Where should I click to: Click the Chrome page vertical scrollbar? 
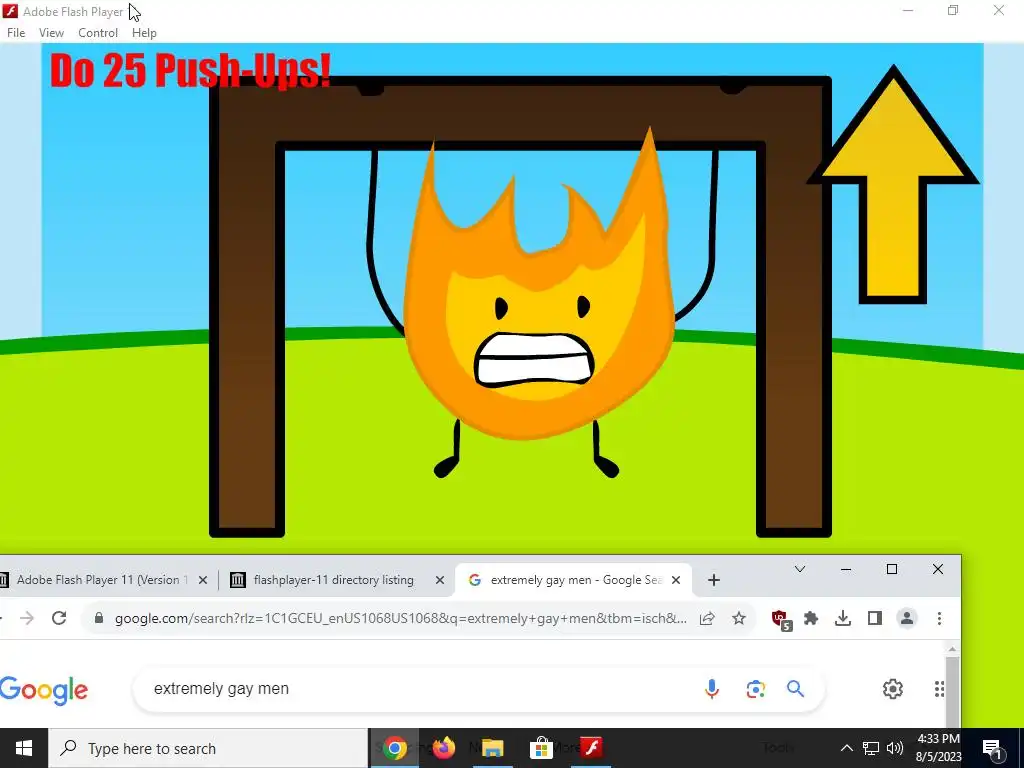952,692
